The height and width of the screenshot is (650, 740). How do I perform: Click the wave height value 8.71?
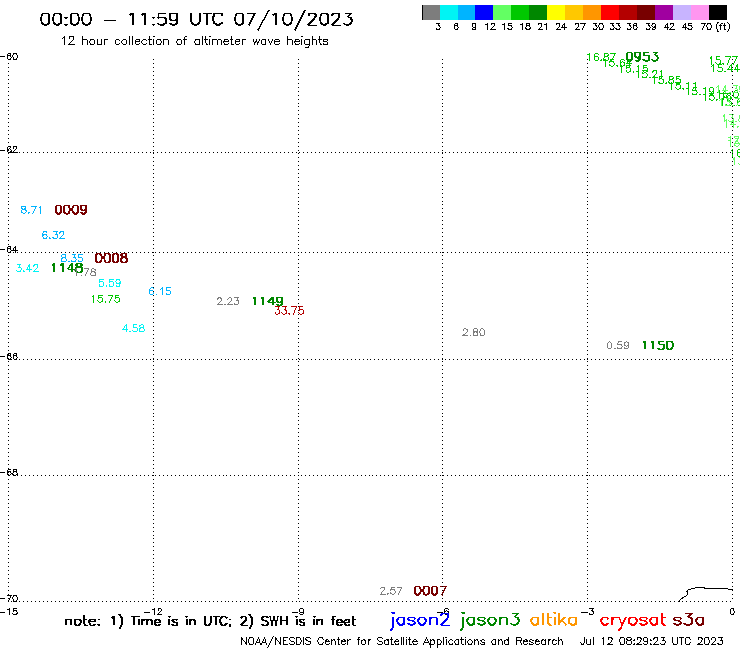pos(31,210)
